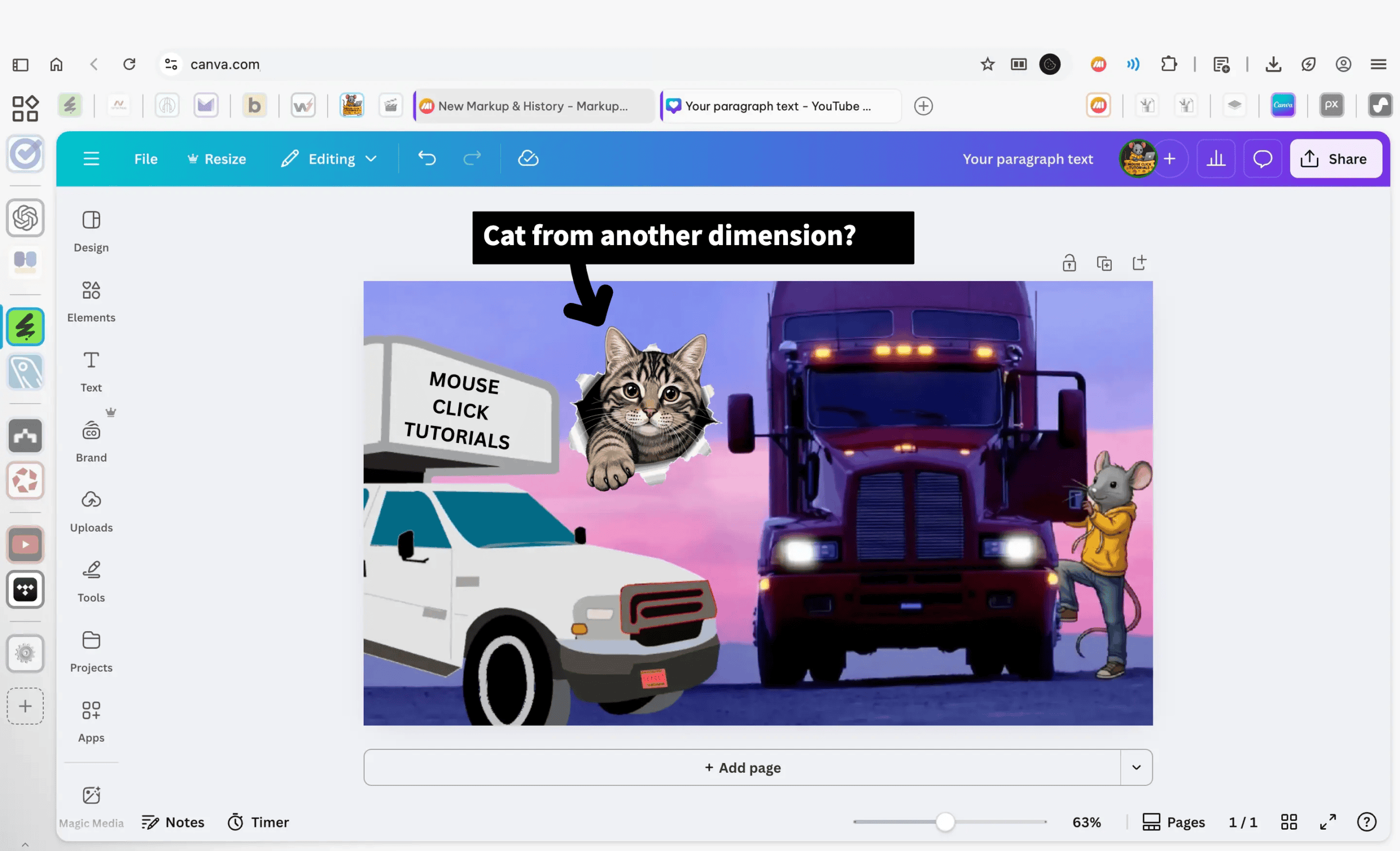The height and width of the screenshot is (851, 1400).
Task: Lock the page with padlock icon
Action: coord(1069,263)
